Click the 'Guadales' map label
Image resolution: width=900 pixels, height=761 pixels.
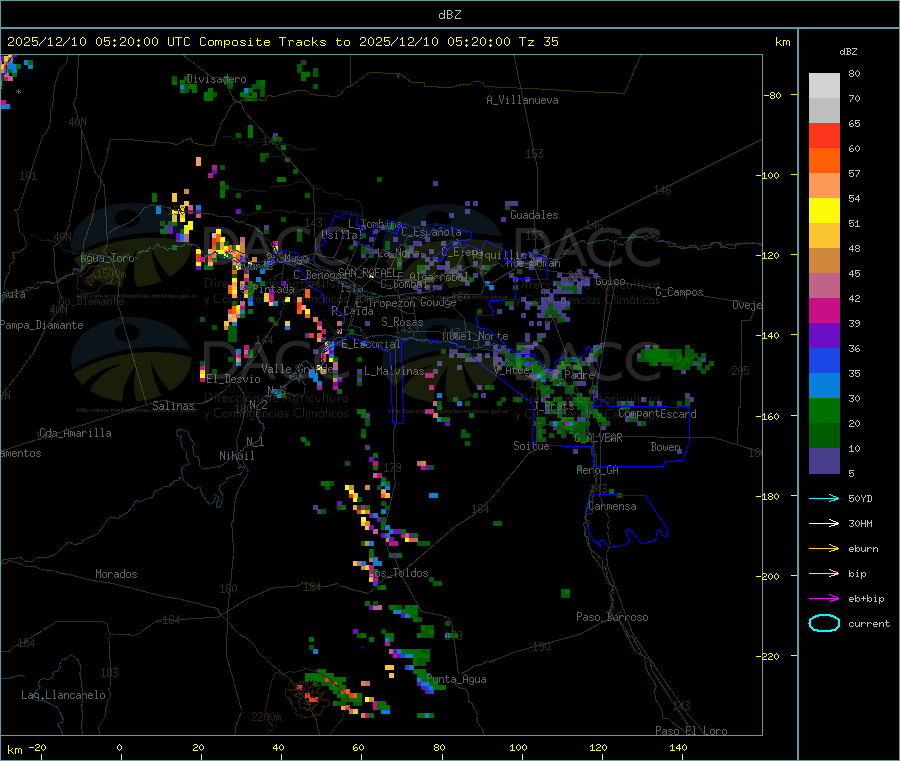tap(534, 215)
